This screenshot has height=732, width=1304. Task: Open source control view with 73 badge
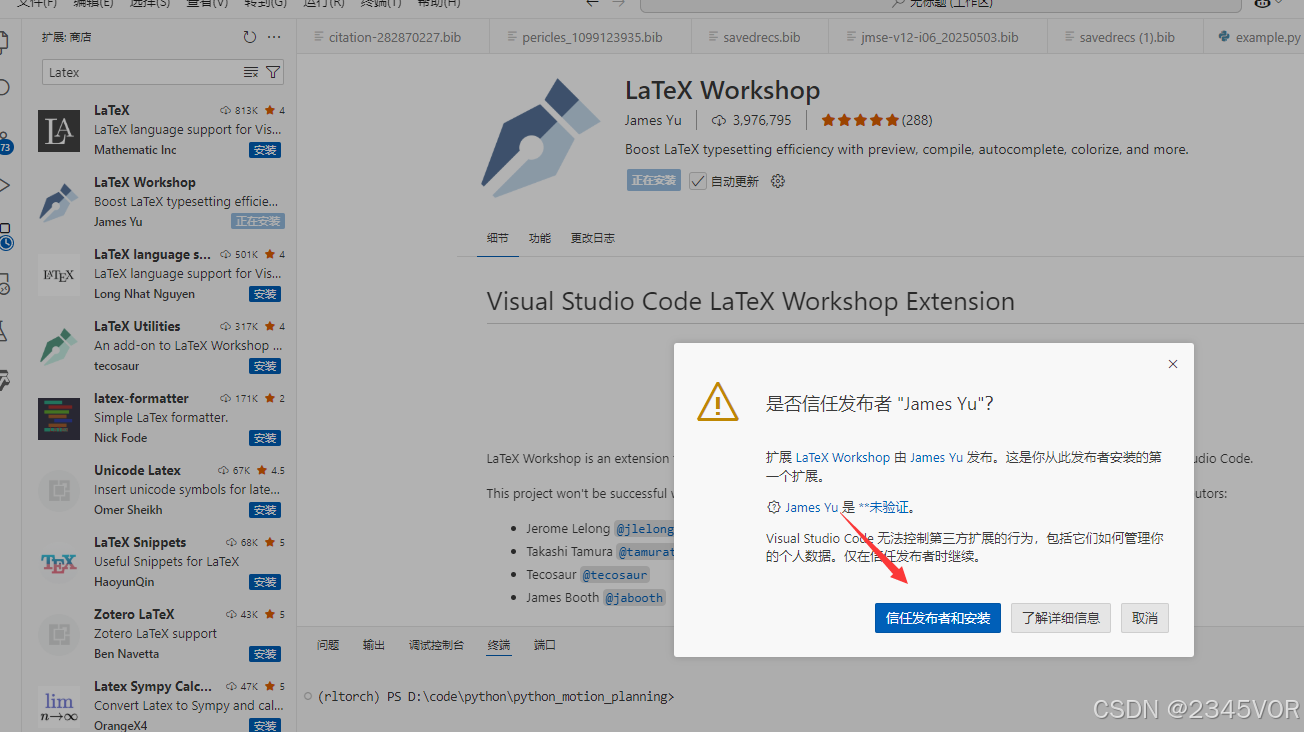coord(5,141)
